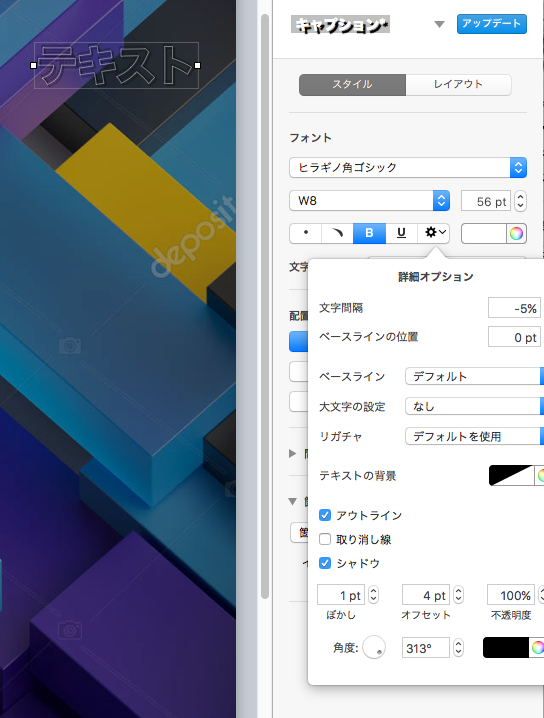The image size is (544, 718).
Task: Click the 313° angle field
Action: (x=426, y=647)
